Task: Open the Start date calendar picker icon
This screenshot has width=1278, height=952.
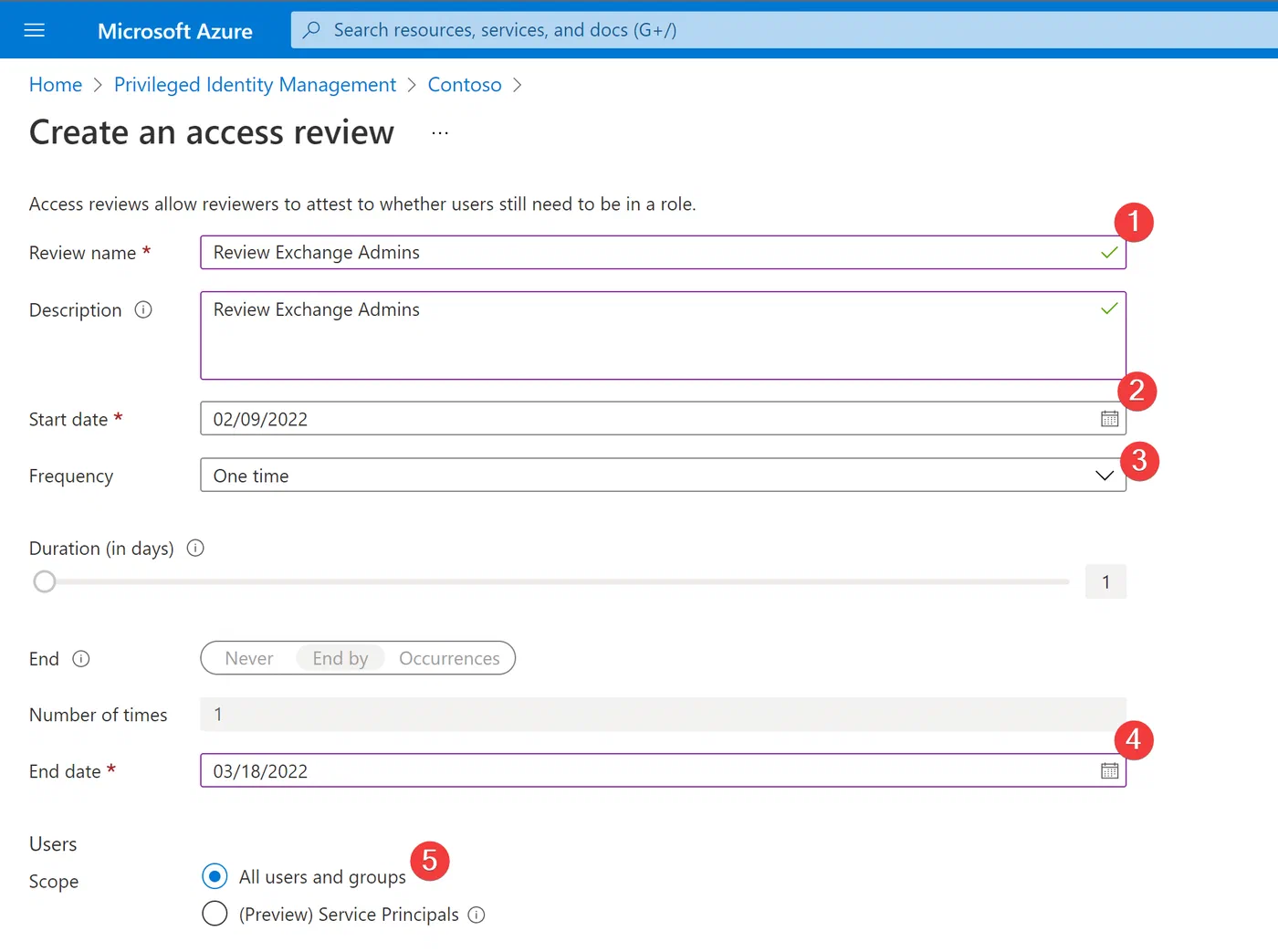Action: [x=1109, y=419]
